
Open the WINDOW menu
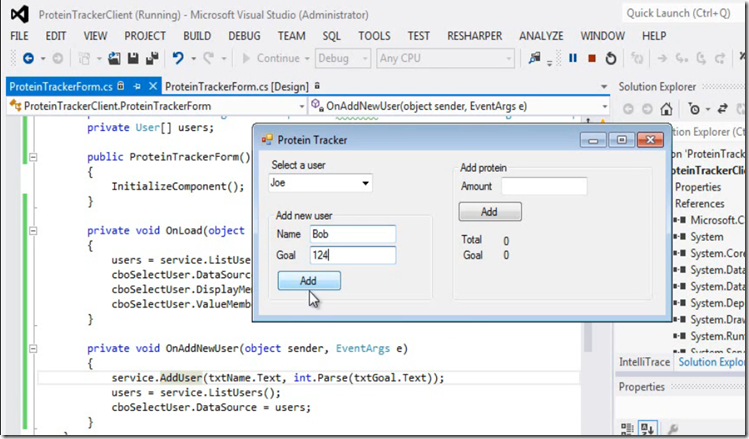coord(602,36)
